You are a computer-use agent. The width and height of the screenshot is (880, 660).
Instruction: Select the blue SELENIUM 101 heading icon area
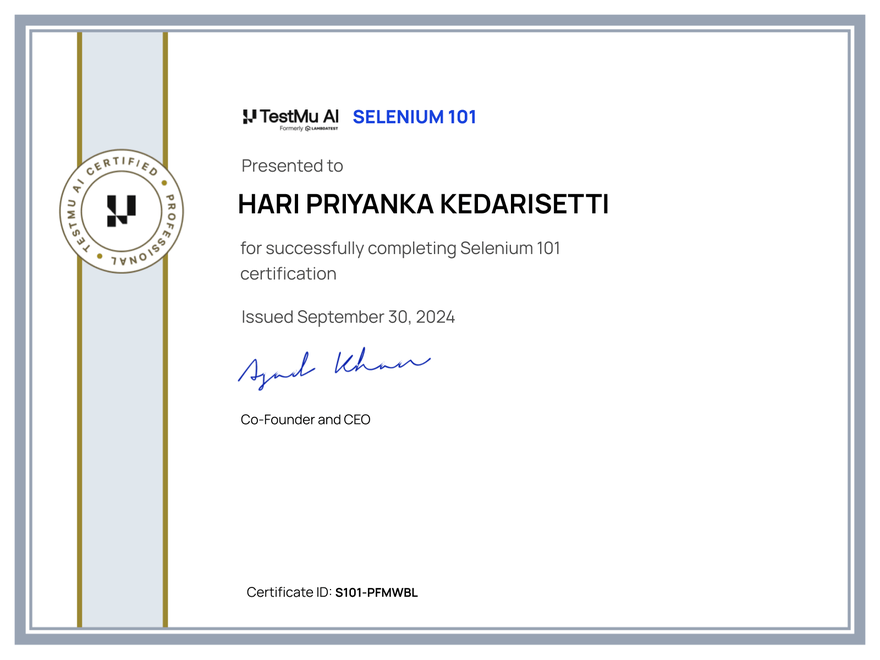tap(414, 117)
